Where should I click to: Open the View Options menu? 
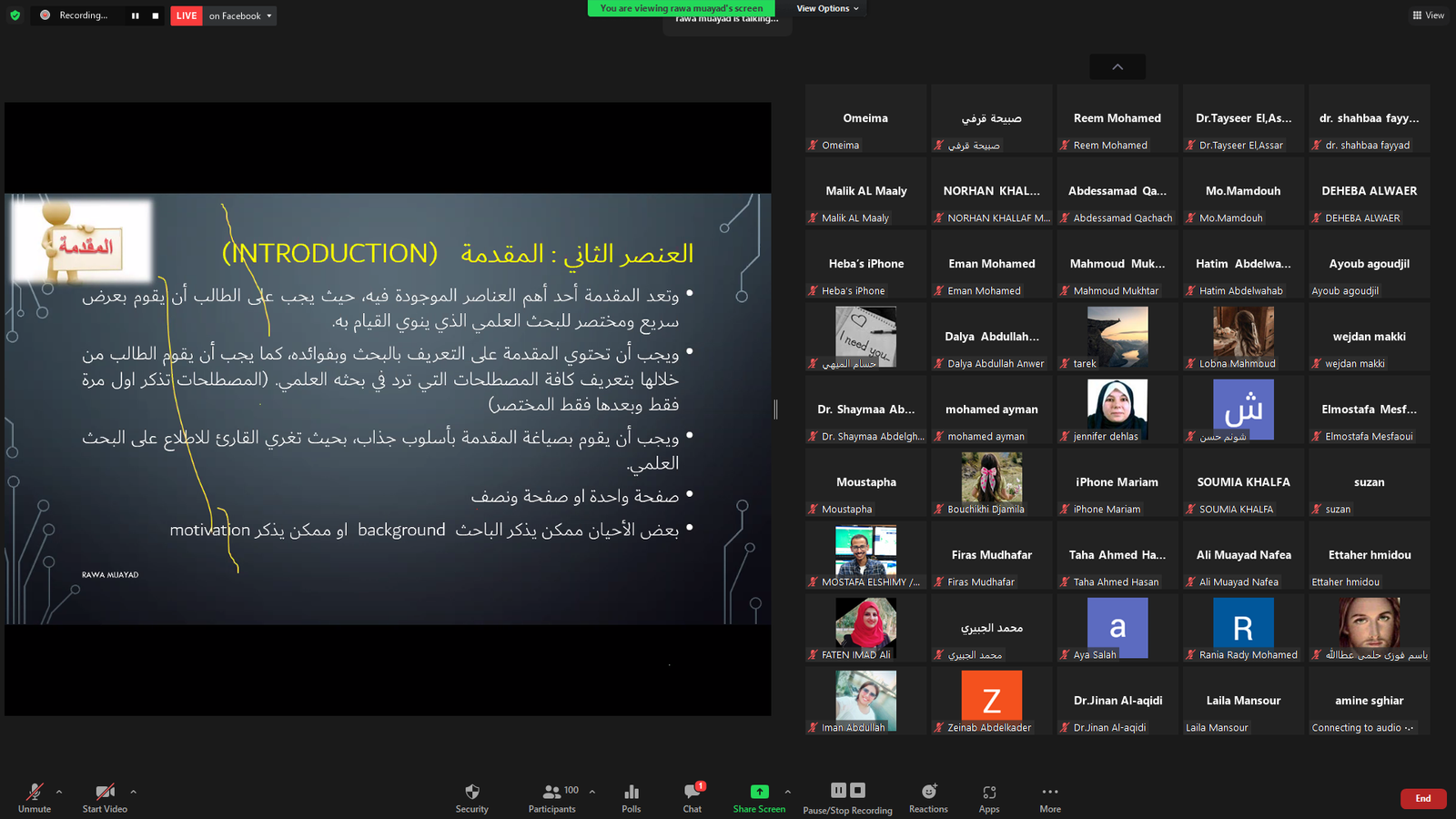[827, 8]
